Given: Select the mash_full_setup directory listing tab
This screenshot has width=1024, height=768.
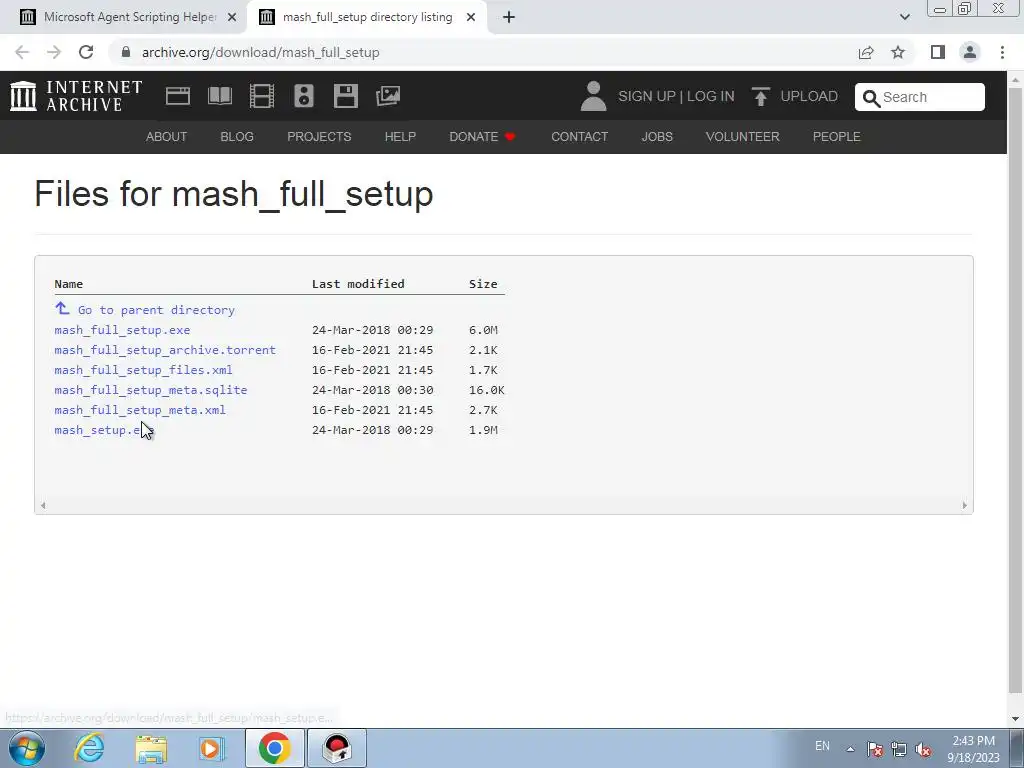Looking at the screenshot, I should click(366, 18).
